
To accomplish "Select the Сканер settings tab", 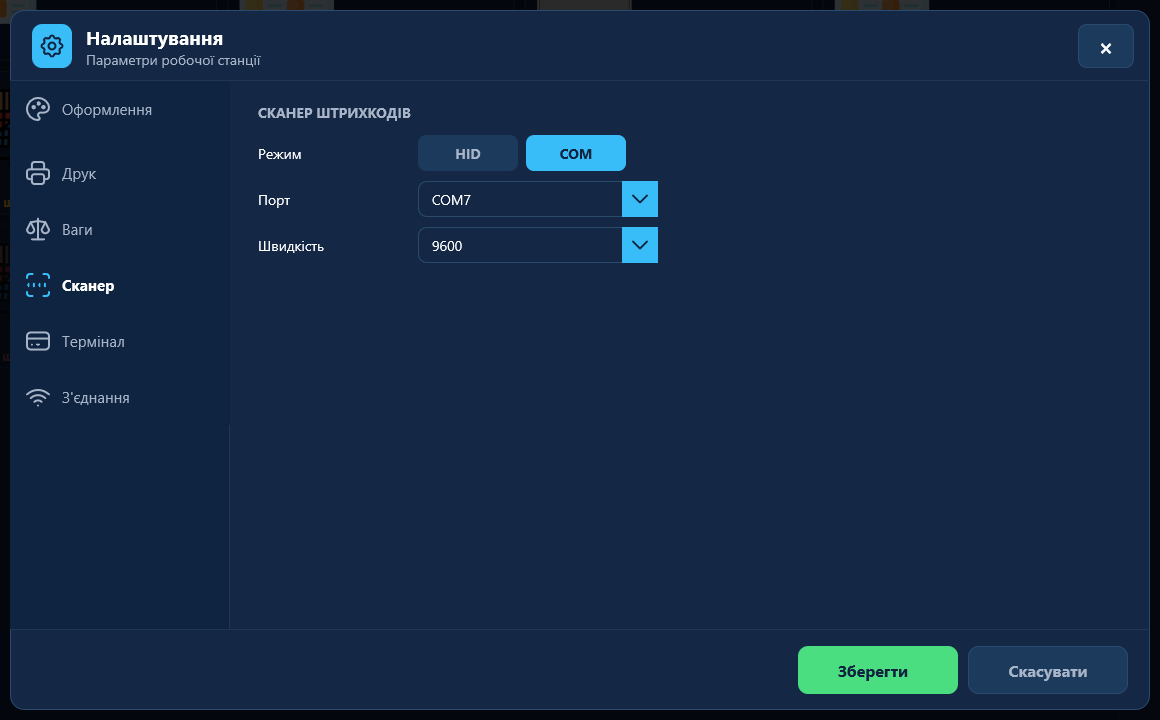I will (x=120, y=286).
